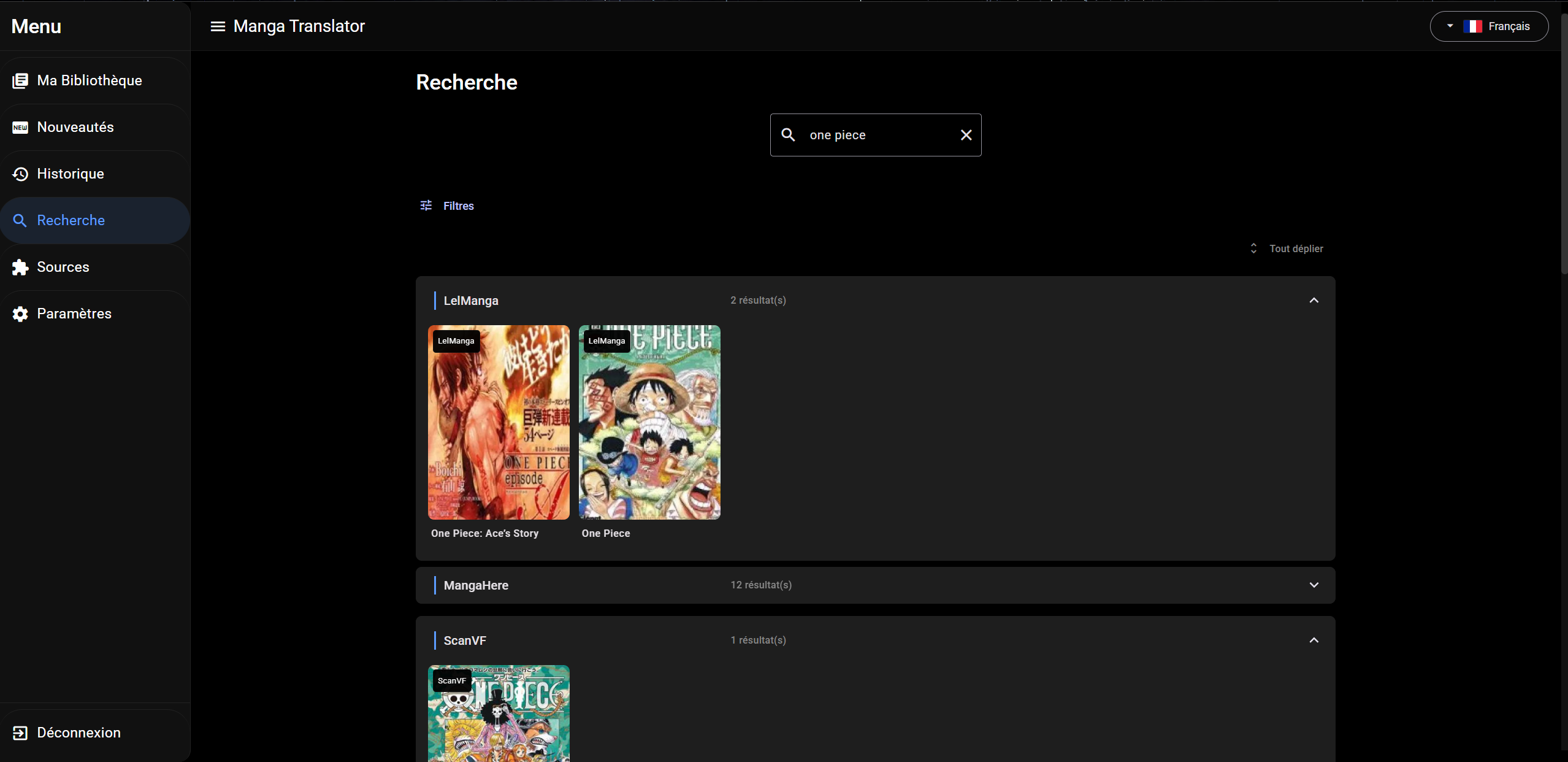This screenshot has height=762, width=1568.
Task: Click '1 résultat(s)' count text
Action: pyautogui.click(x=758, y=640)
